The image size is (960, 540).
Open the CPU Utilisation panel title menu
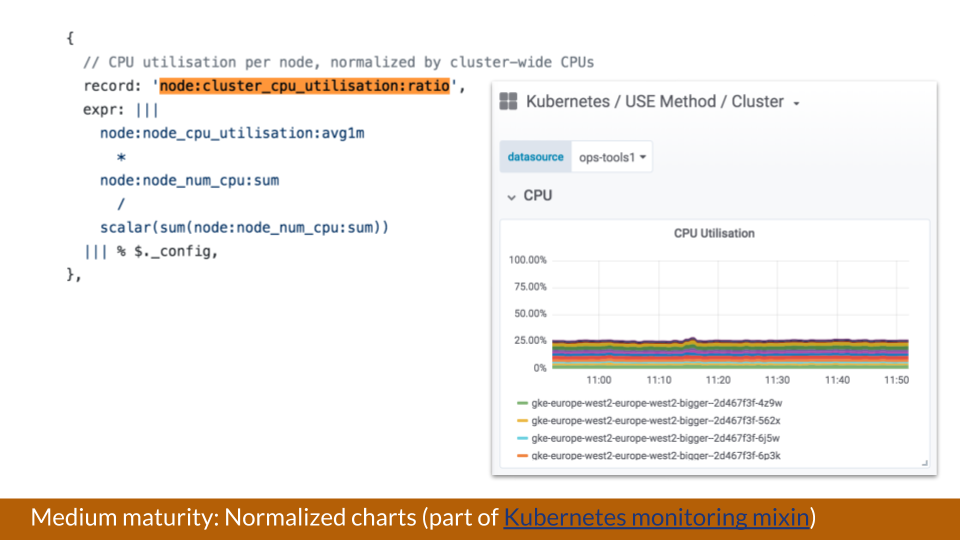click(x=714, y=233)
